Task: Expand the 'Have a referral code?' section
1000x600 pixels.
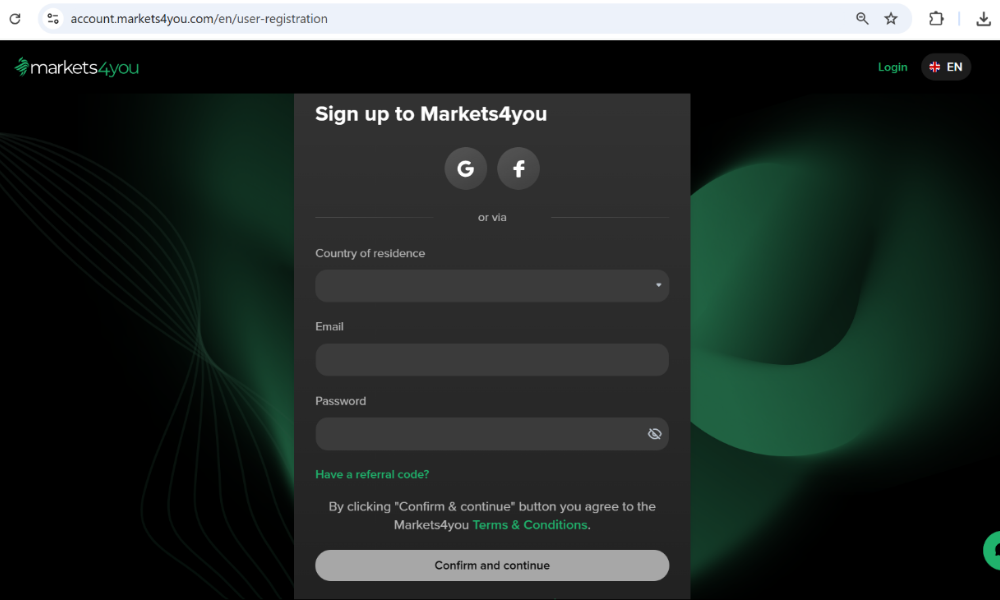Action: pyautogui.click(x=372, y=474)
